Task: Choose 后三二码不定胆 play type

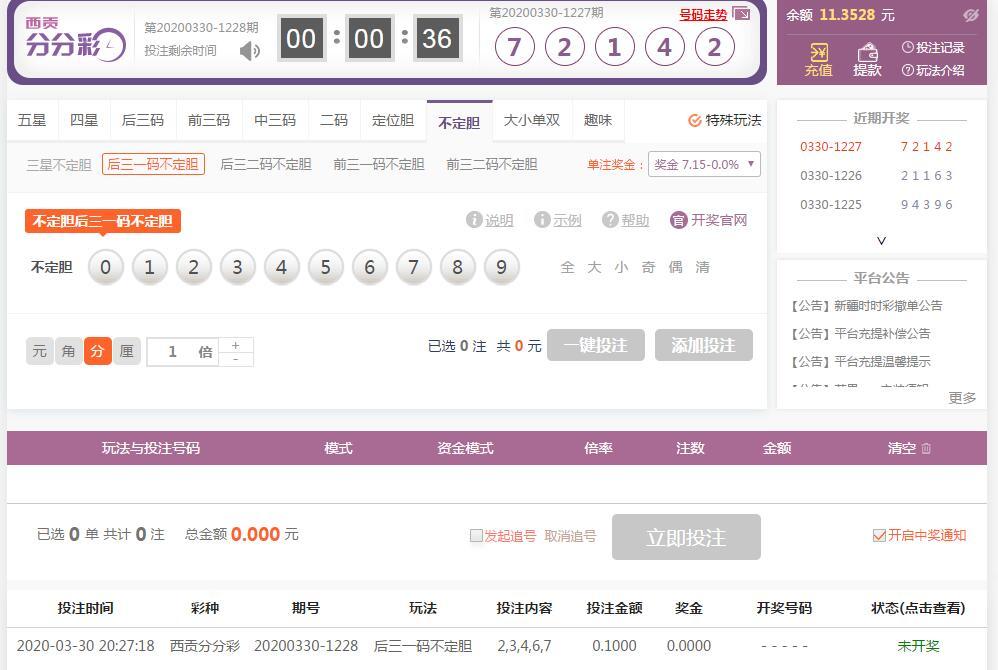Action: [266, 165]
